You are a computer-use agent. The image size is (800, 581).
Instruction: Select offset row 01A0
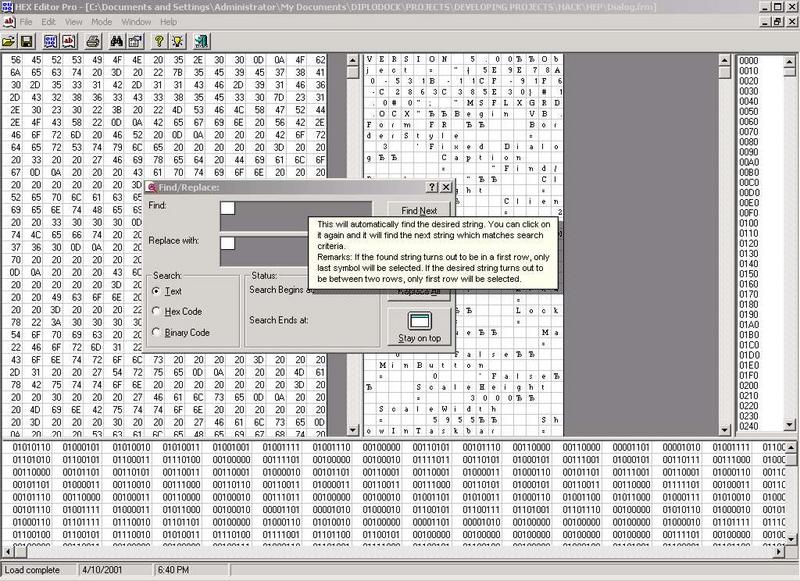tap(748, 324)
